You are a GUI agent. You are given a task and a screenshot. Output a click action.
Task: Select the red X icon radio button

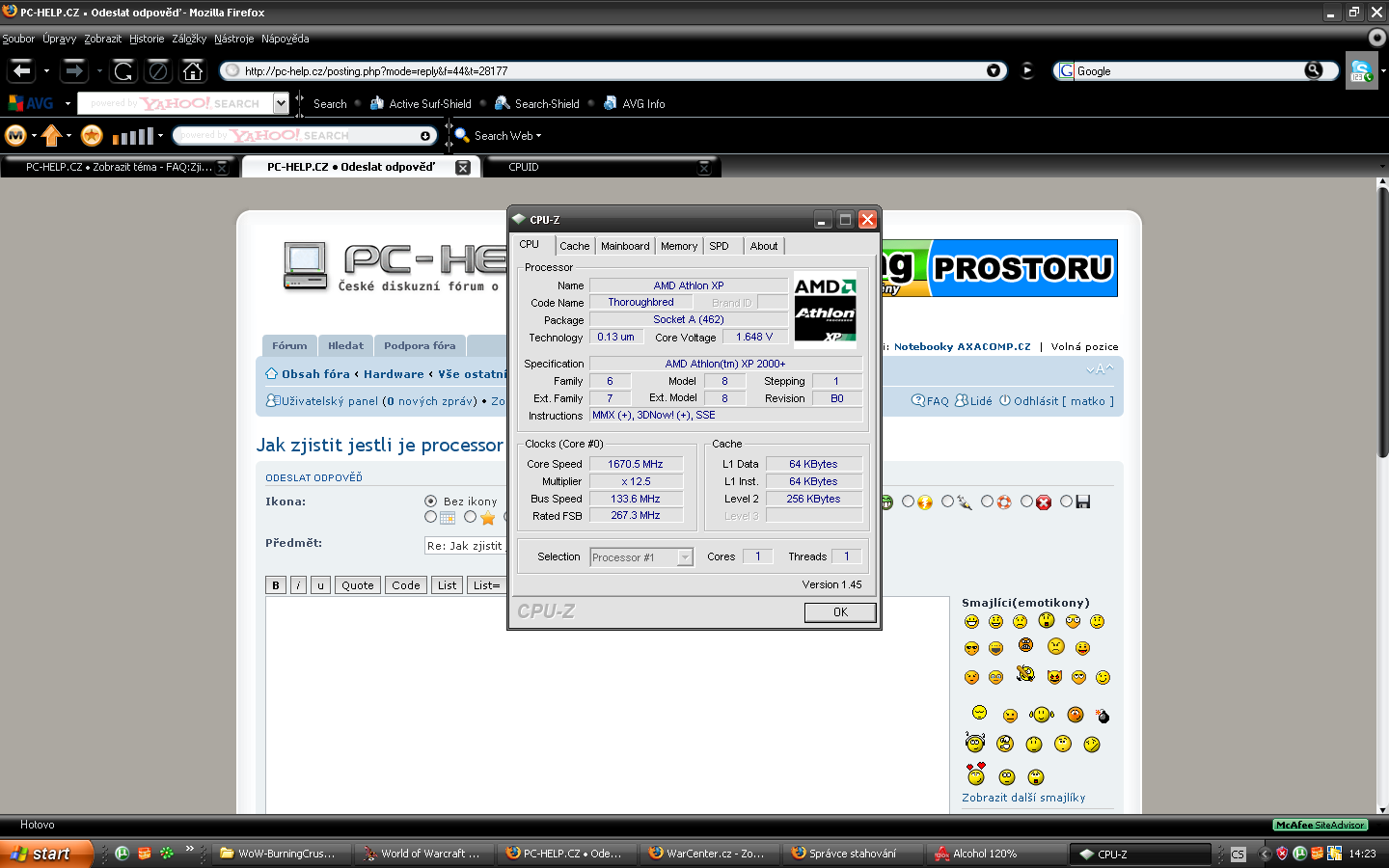pos(1027,502)
